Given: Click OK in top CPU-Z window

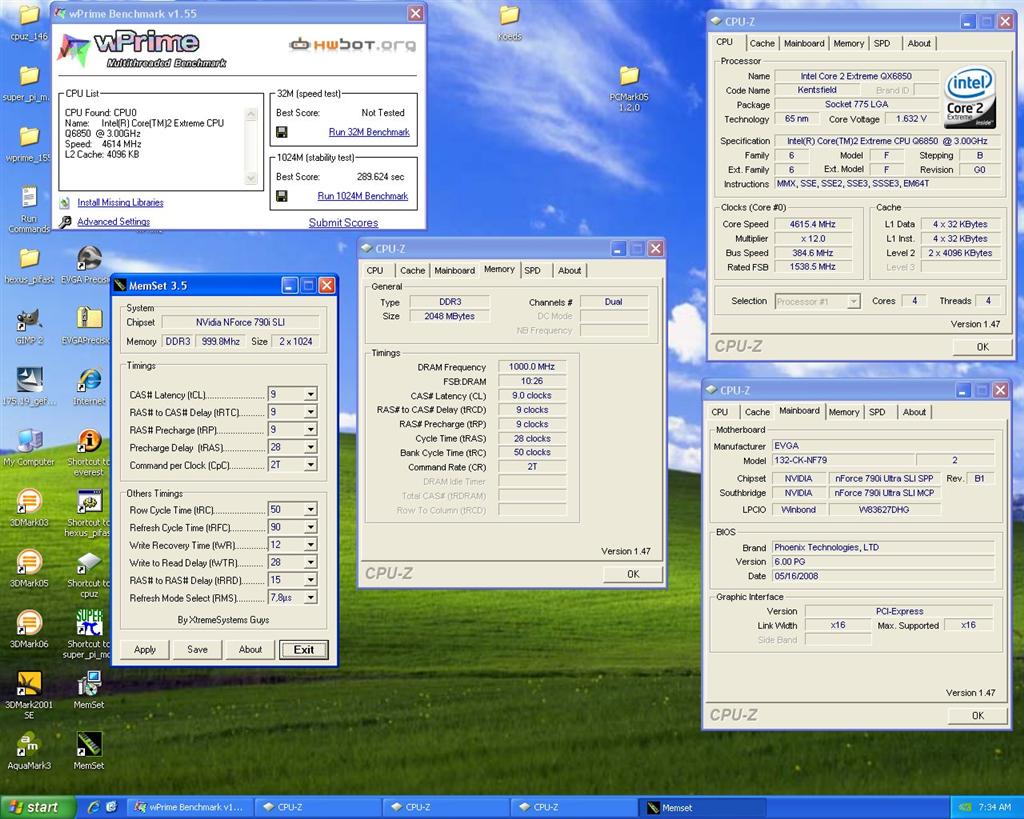Looking at the screenshot, I should (983, 347).
